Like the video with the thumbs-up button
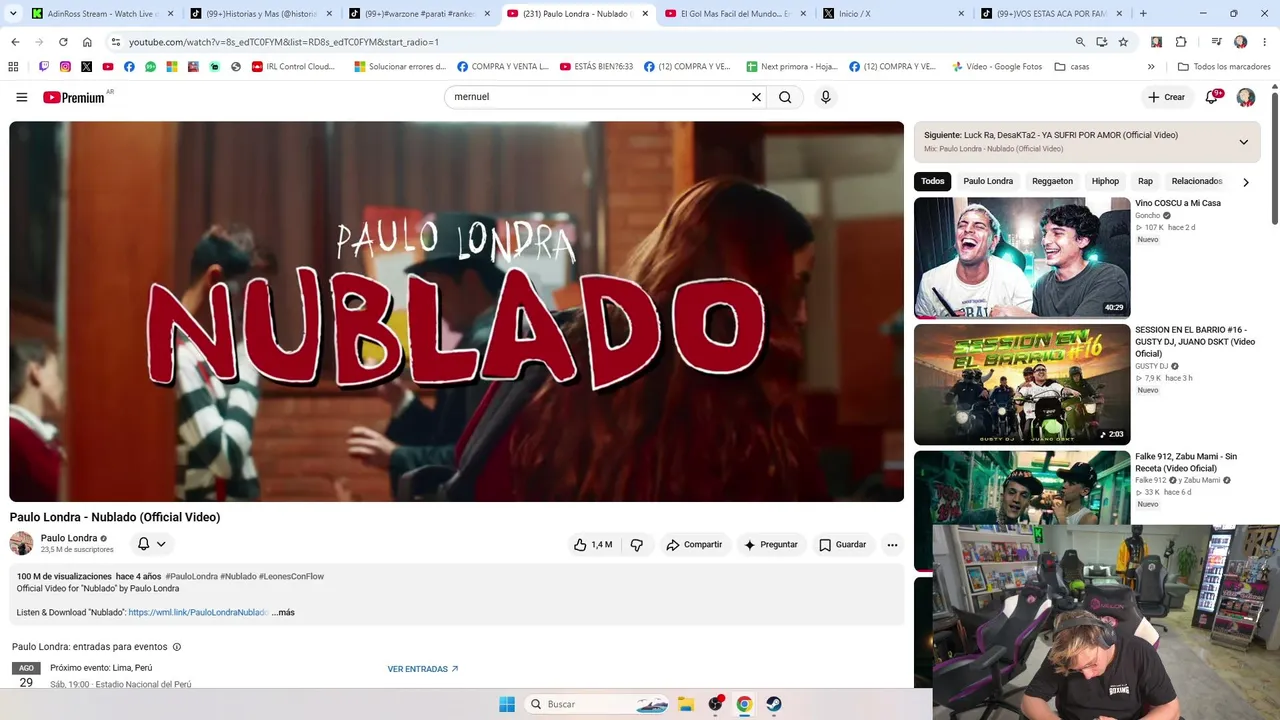This screenshot has width=1280, height=720. point(592,545)
